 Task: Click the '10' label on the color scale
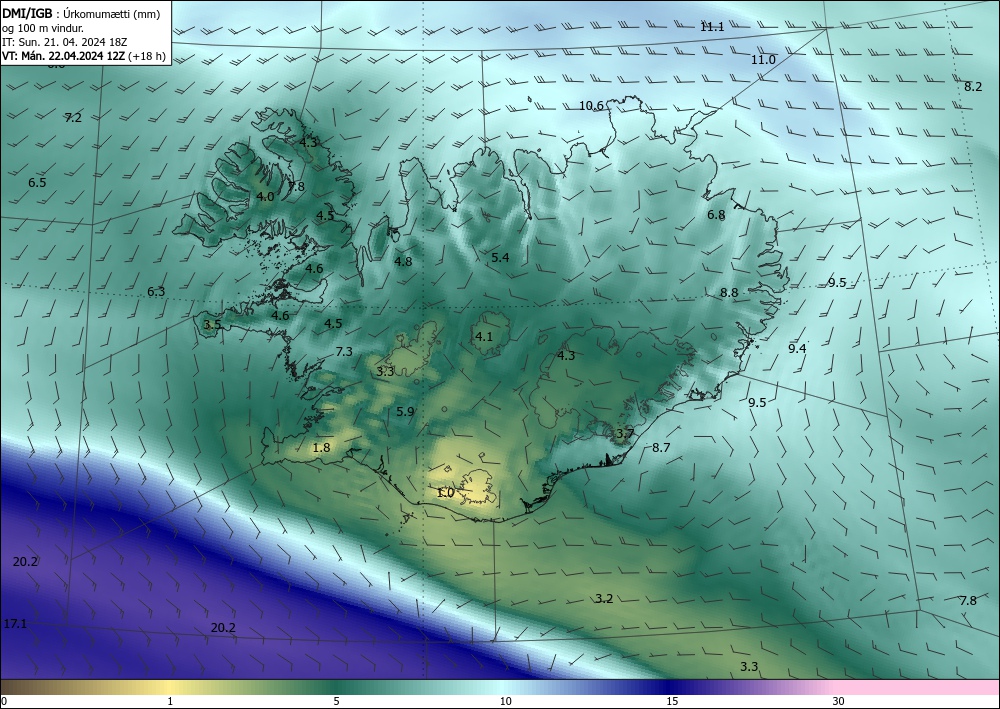point(505,702)
